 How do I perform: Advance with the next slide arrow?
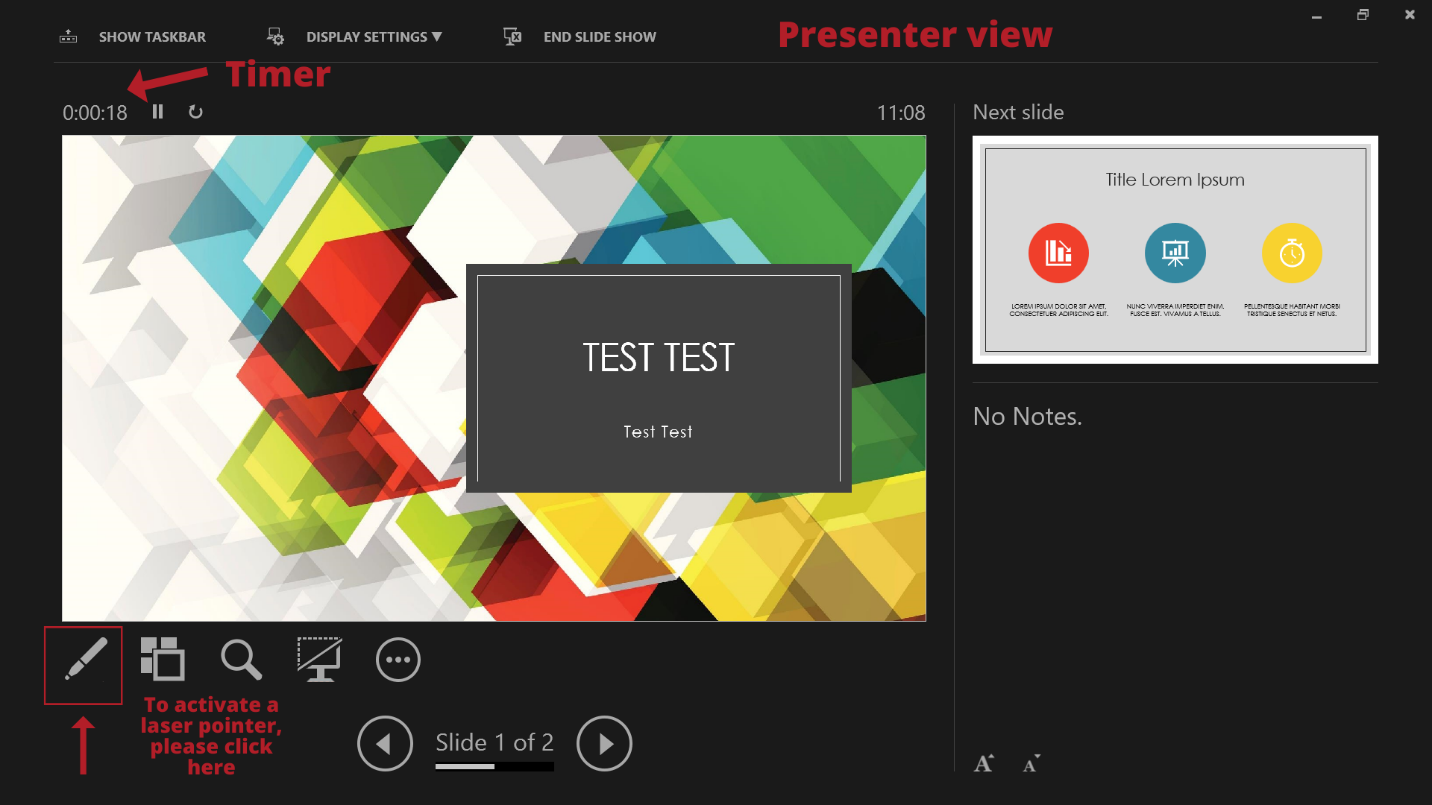pyautogui.click(x=604, y=744)
